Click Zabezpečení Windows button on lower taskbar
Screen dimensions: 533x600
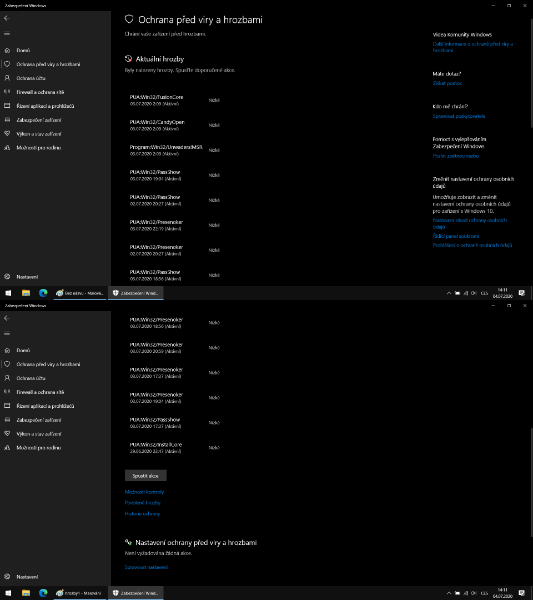click(136, 593)
